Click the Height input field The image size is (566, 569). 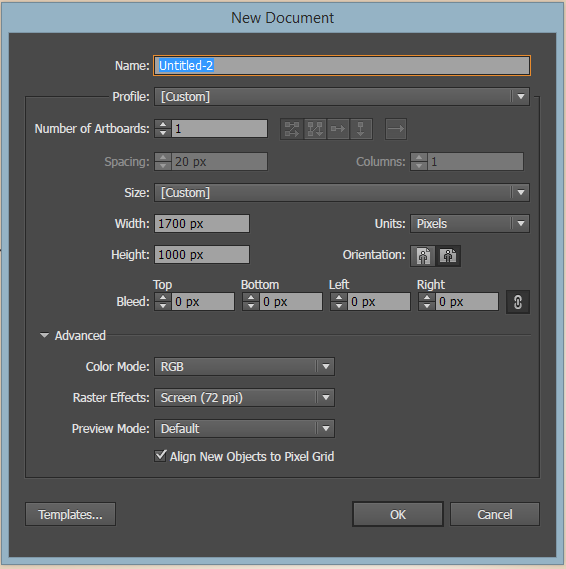(x=202, y=255)
